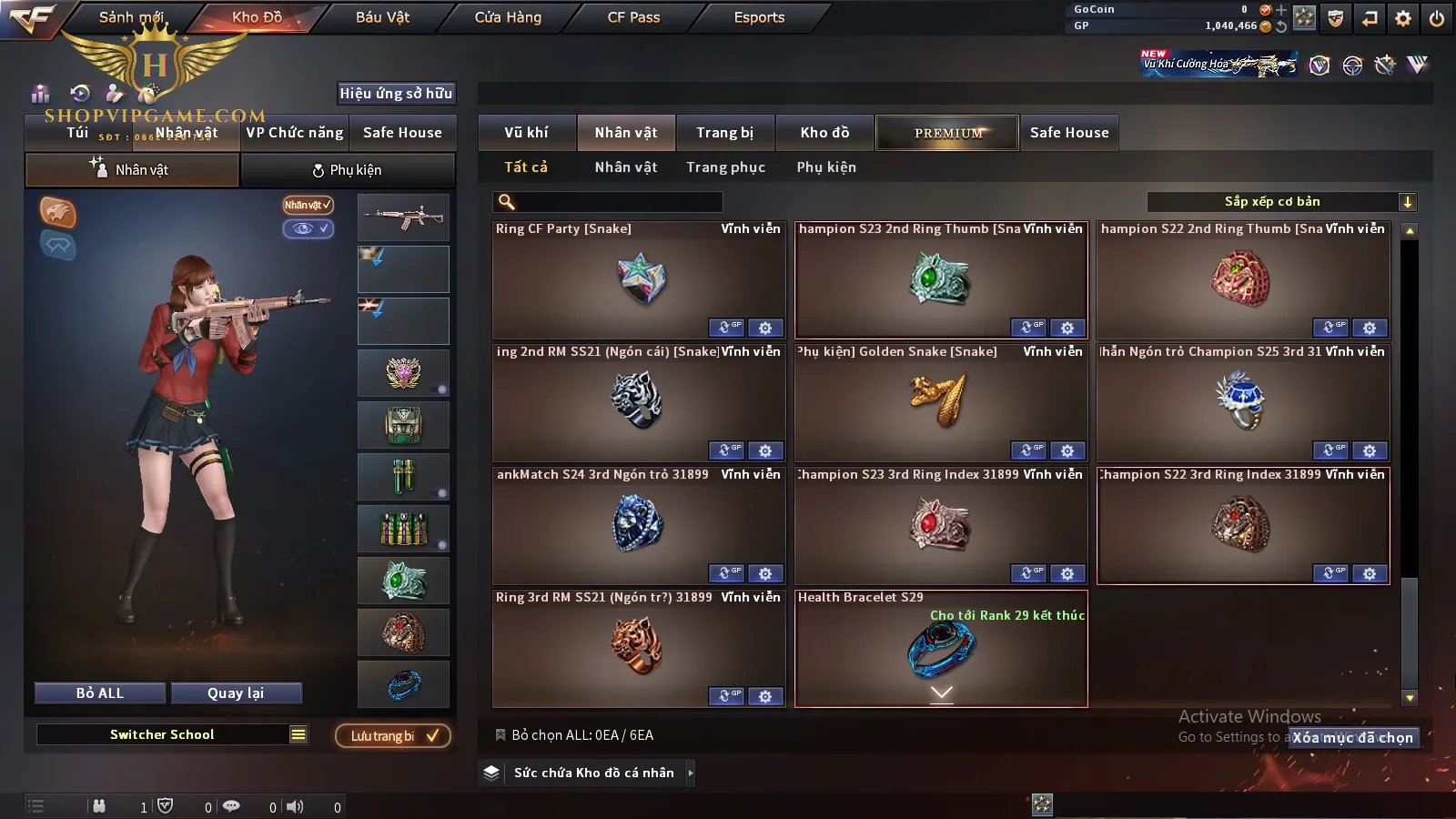Click the GP refresh icon near balance
Viewport: 1456px width, 819px height.
1281,26
